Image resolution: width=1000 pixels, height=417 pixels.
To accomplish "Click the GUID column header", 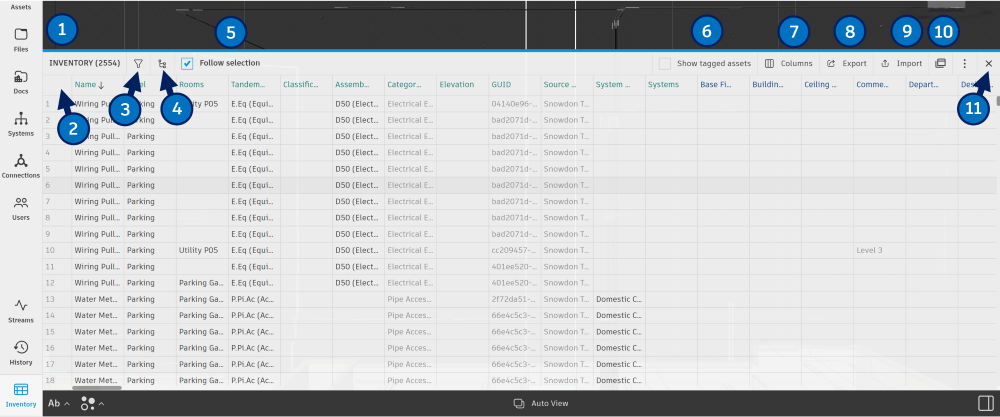I will pos(501,84).
